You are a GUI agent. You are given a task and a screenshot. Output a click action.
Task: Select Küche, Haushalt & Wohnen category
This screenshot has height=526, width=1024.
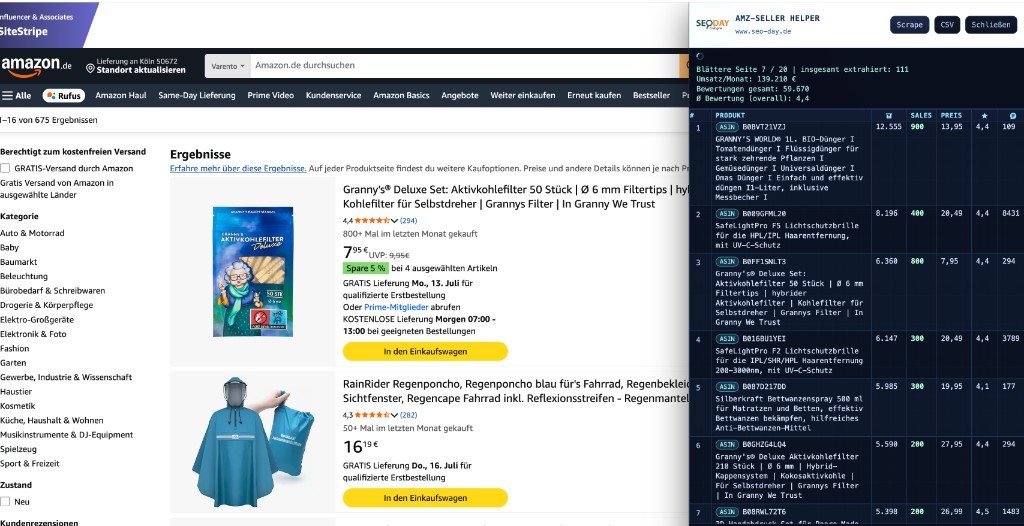52,420
